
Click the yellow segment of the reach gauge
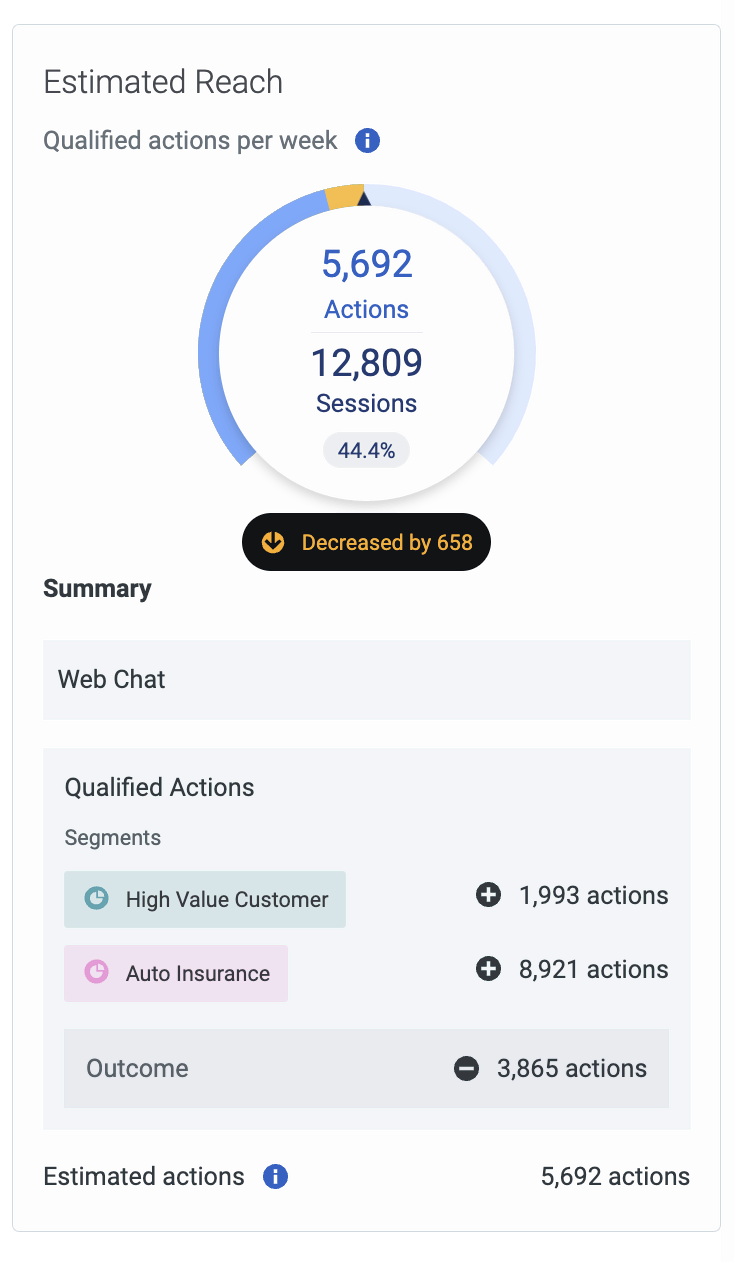(x=343, y=197)
